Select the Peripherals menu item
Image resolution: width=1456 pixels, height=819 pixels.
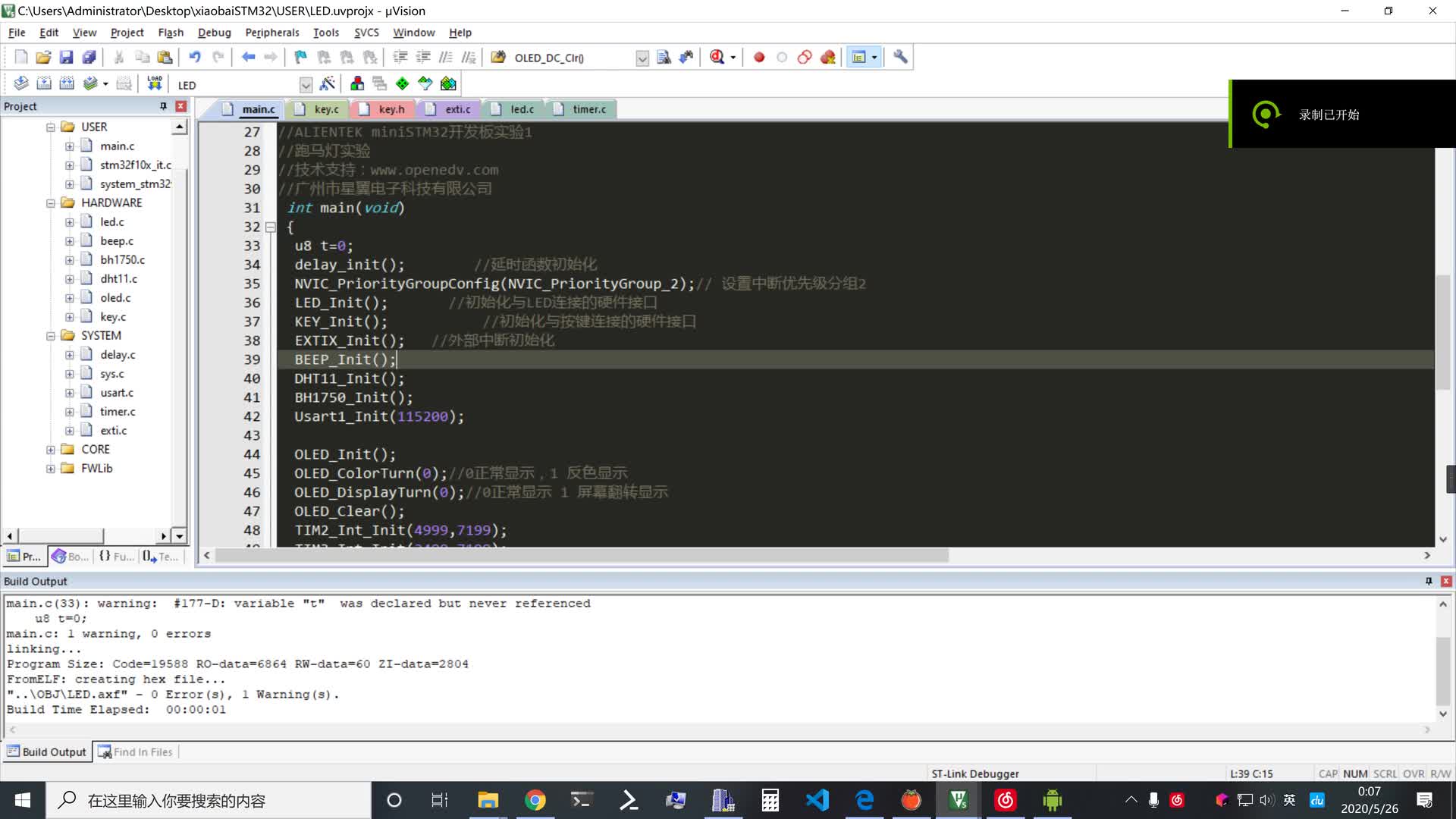click(272, 32)
